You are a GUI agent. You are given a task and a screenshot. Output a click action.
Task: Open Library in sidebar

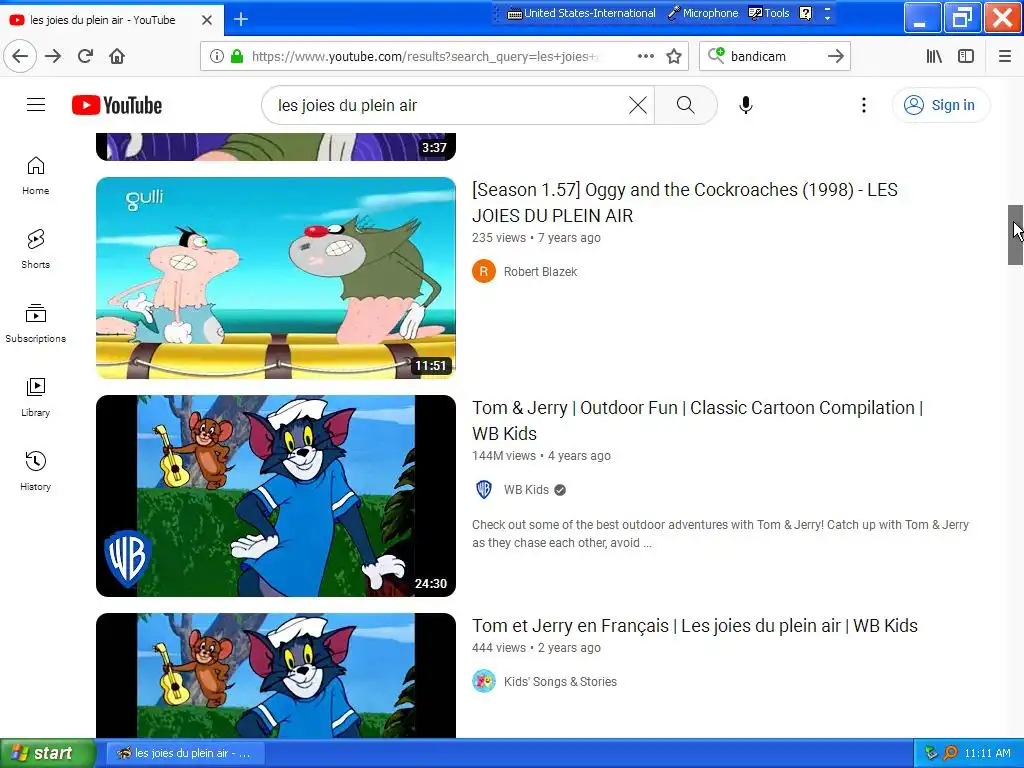[x=36, y=397]
